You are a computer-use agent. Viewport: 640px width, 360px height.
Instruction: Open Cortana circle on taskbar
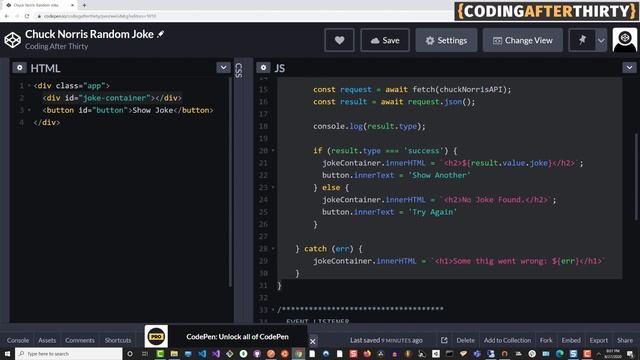[x=130, y=353]
